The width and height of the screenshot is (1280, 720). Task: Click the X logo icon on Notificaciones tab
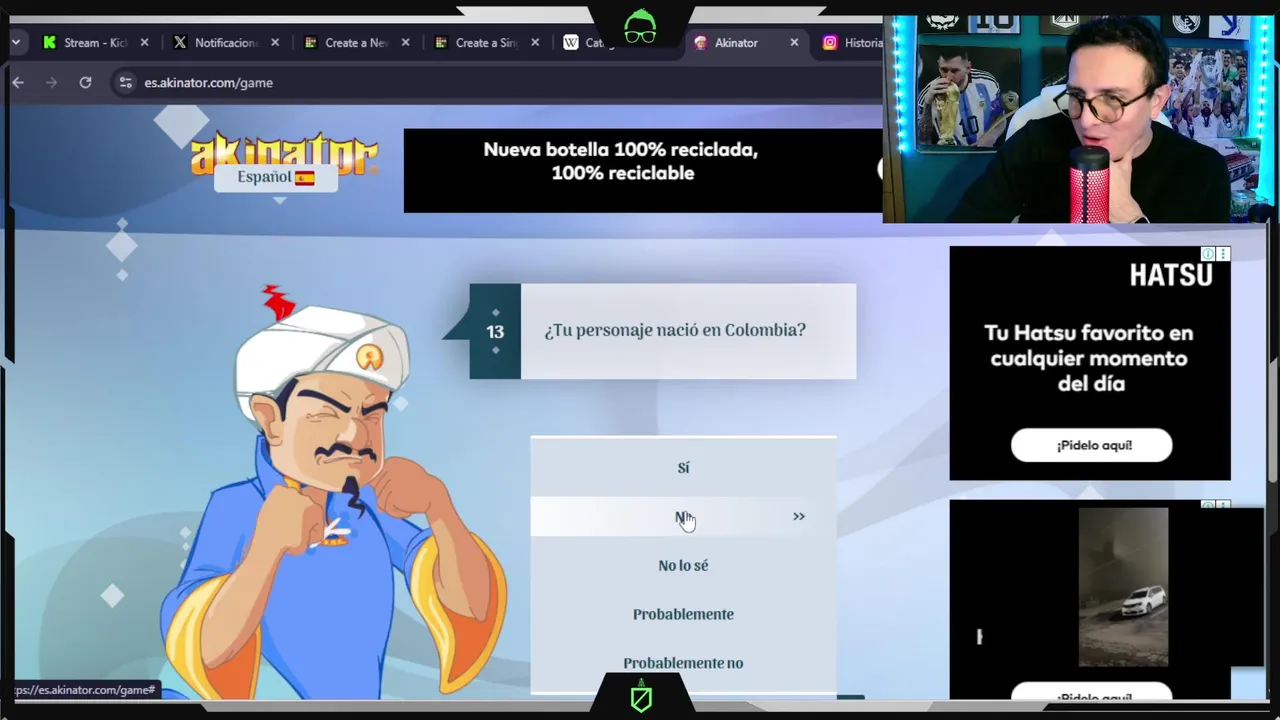(180, 42)
